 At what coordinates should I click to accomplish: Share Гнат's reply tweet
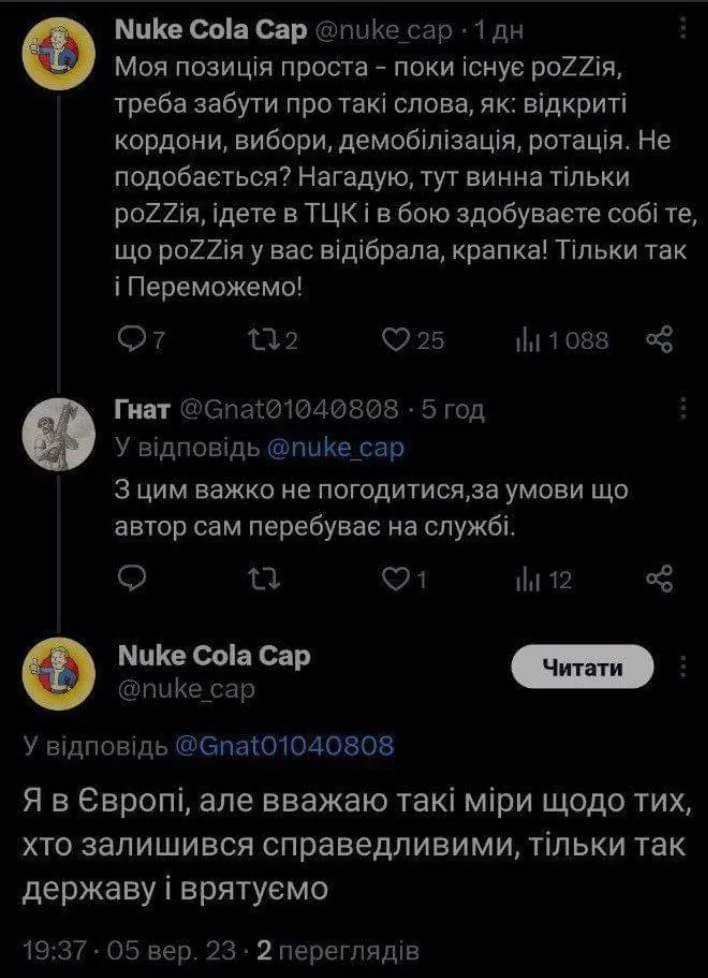pyautogui.click(x=659, y=578)
